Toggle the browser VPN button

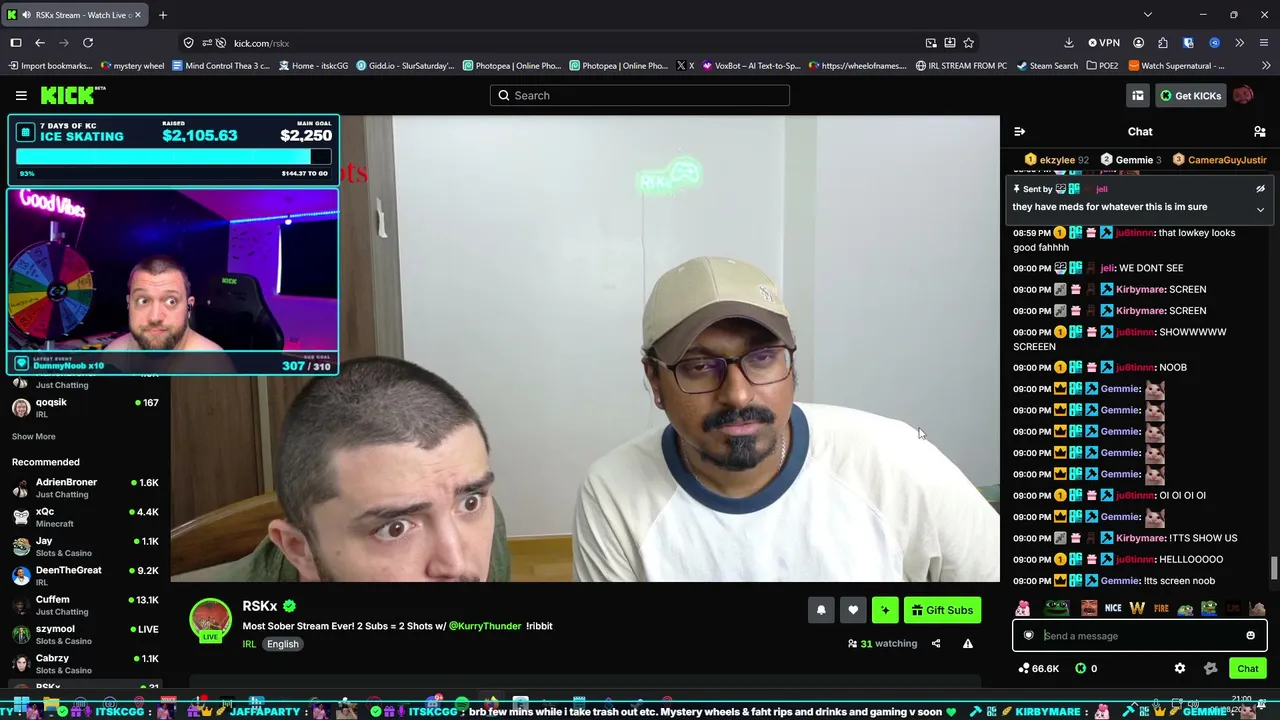point(1103,43)
